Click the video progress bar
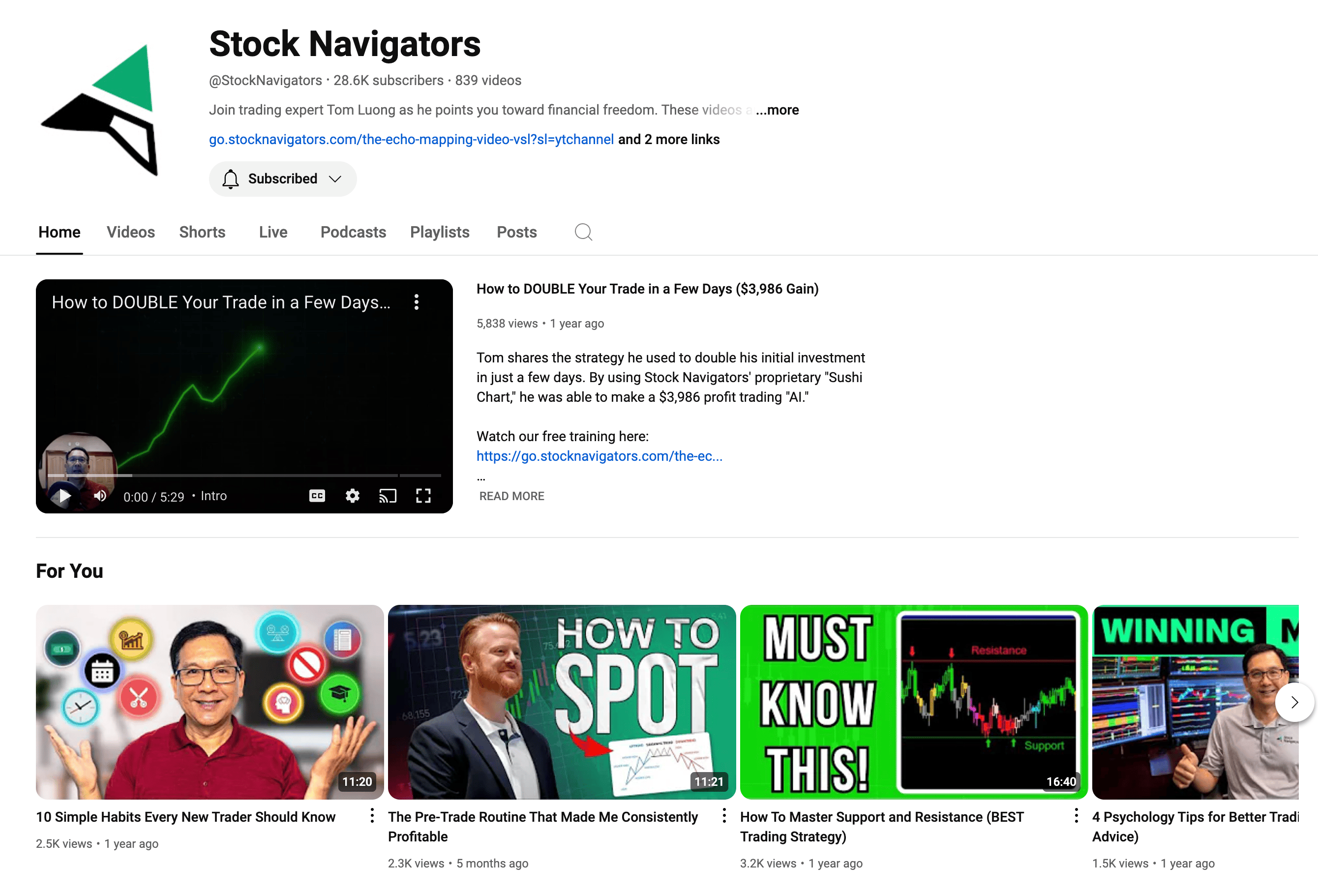1318x896 pixels. coord(244,475)
